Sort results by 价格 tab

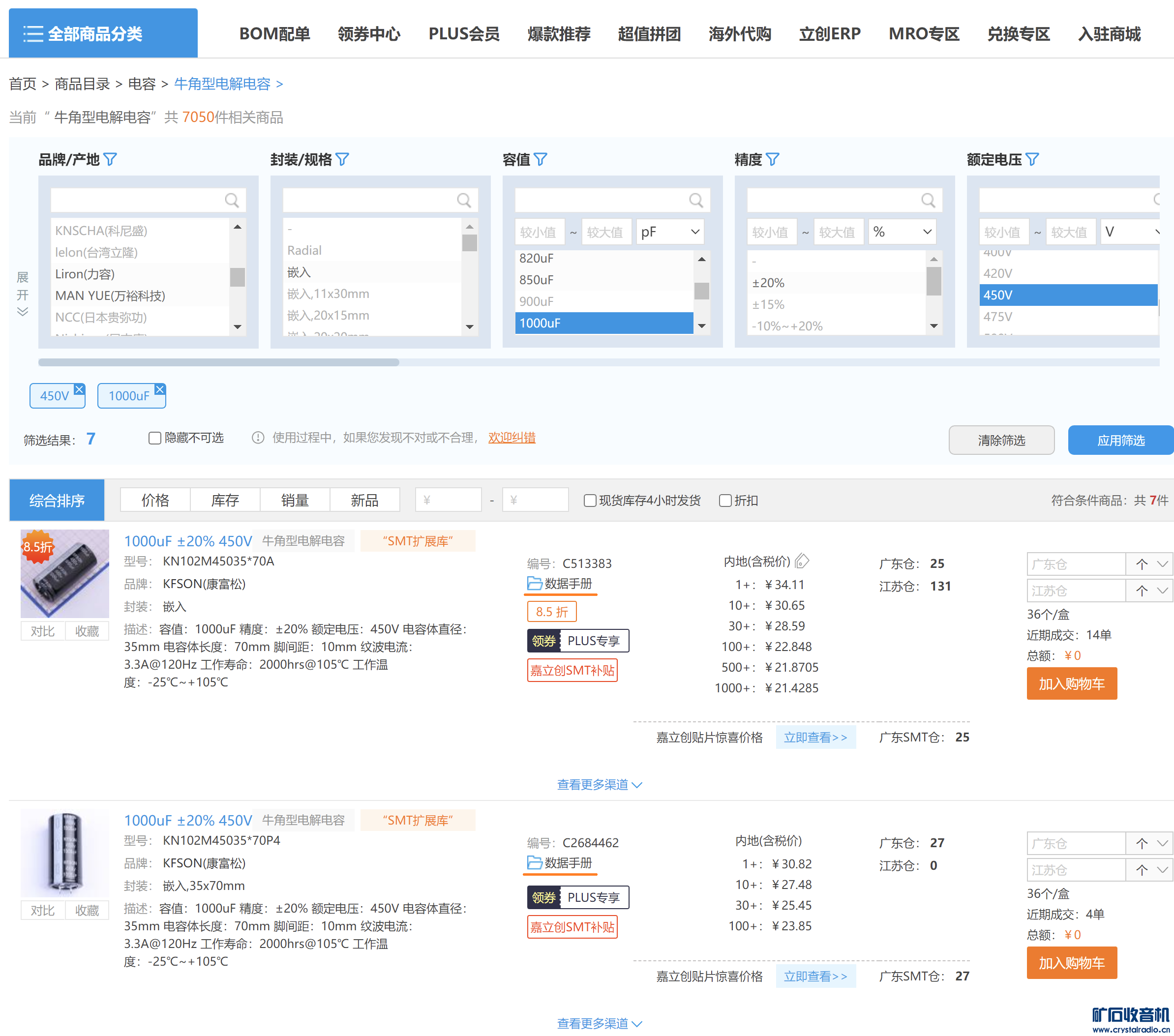click(155, 500)
